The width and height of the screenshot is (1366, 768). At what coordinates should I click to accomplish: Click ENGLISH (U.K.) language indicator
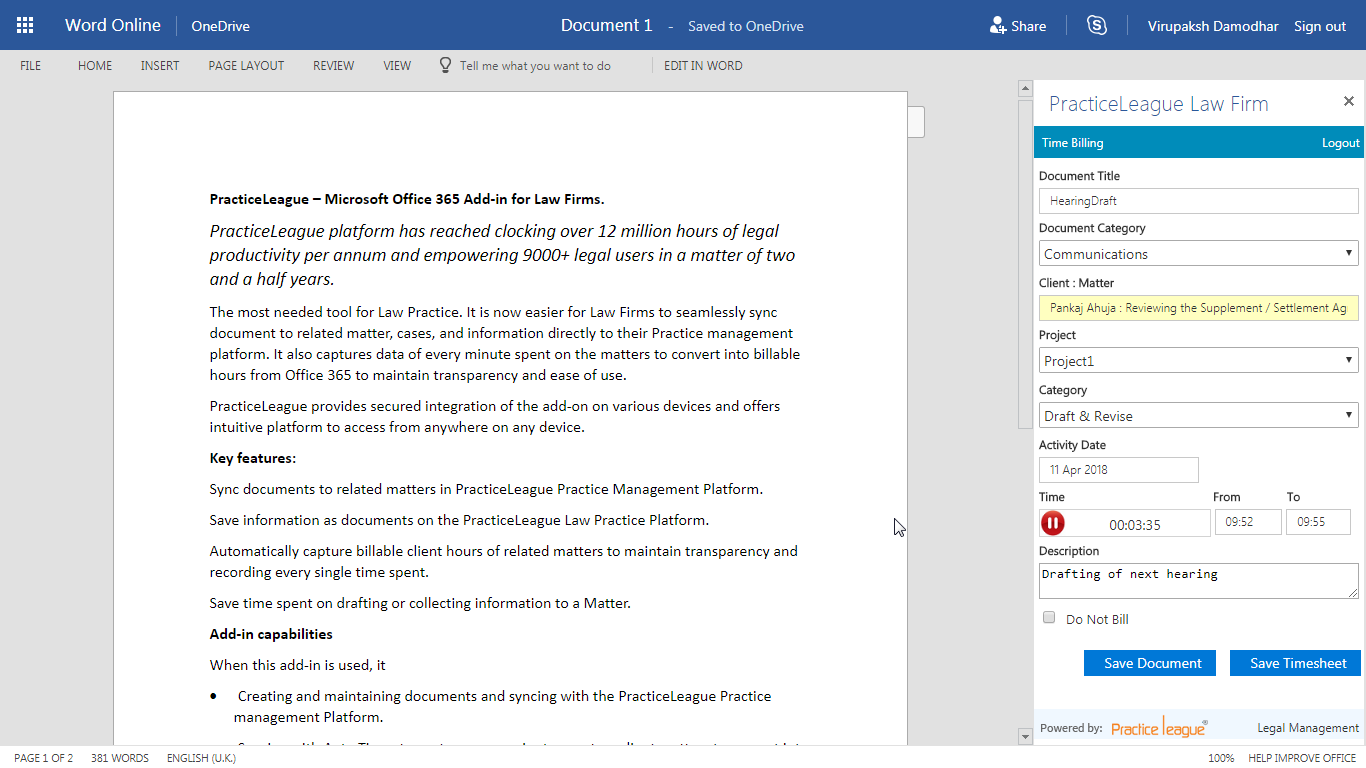[x=201, y=758]
